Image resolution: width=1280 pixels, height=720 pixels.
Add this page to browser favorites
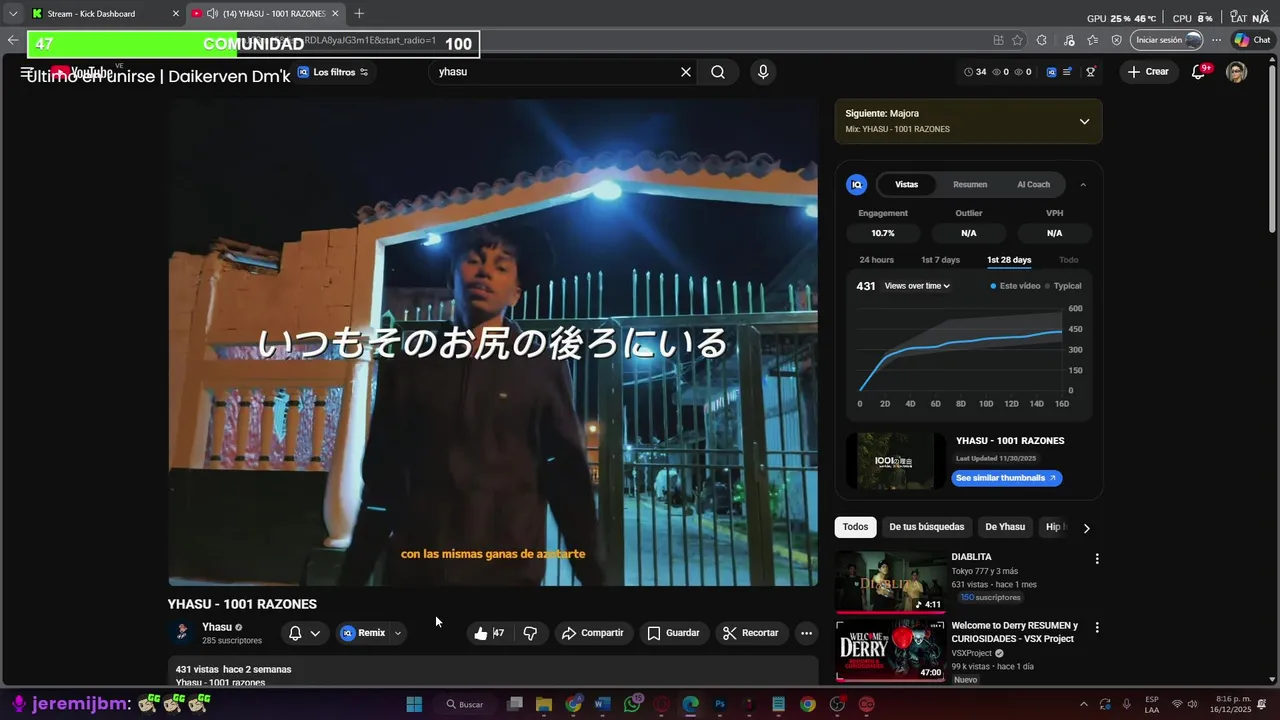[x=1018, y=40]
